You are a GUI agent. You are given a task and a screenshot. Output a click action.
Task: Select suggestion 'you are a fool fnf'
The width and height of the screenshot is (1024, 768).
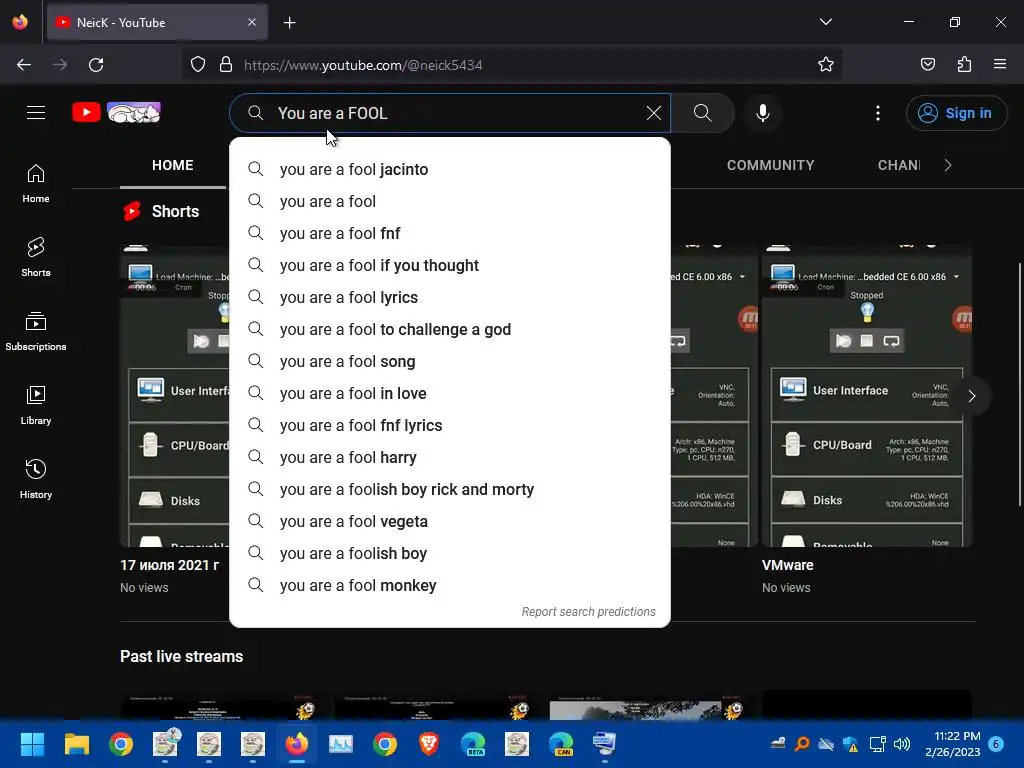pos(450,233)
